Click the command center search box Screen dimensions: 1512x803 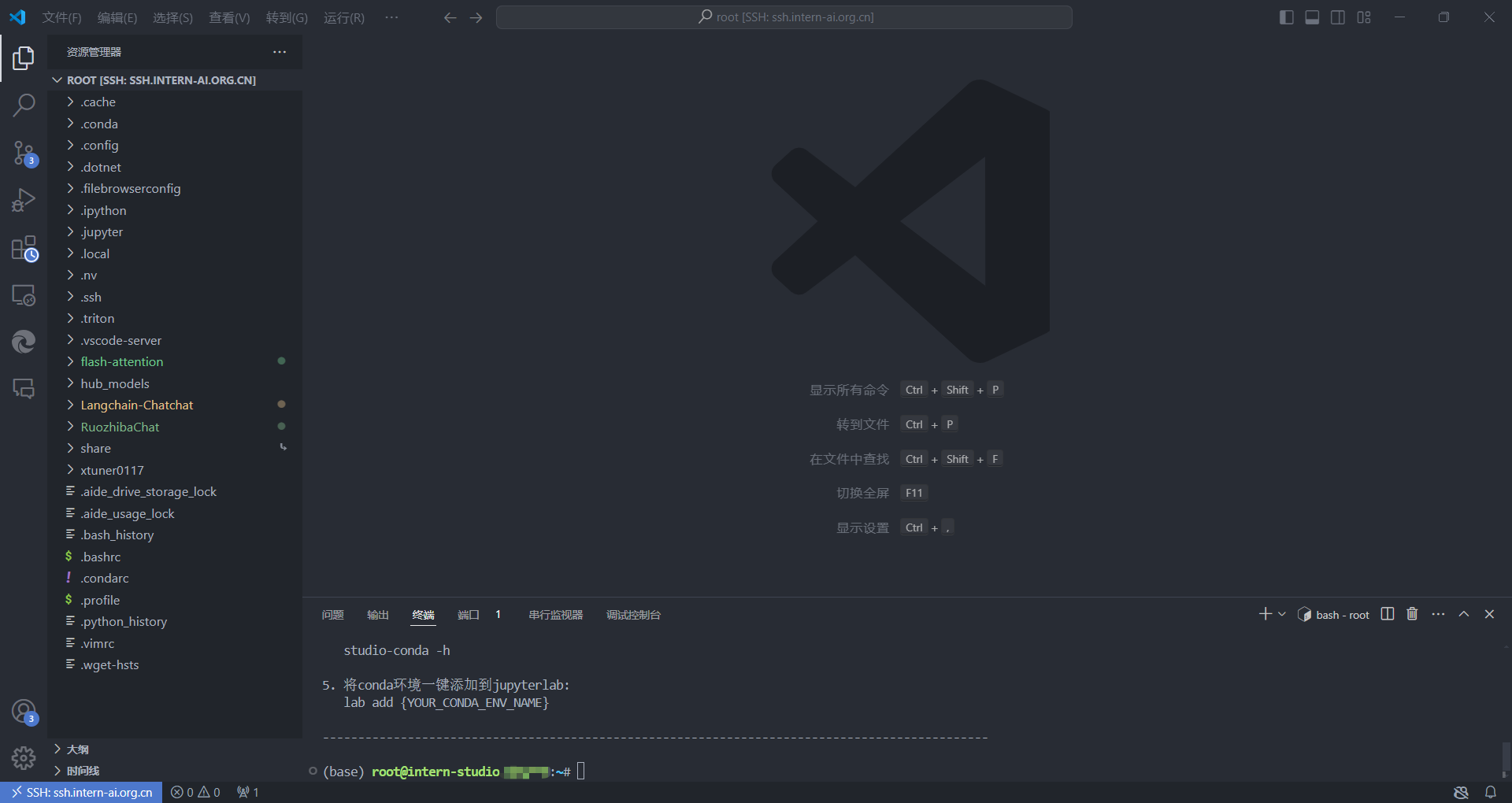784,17
